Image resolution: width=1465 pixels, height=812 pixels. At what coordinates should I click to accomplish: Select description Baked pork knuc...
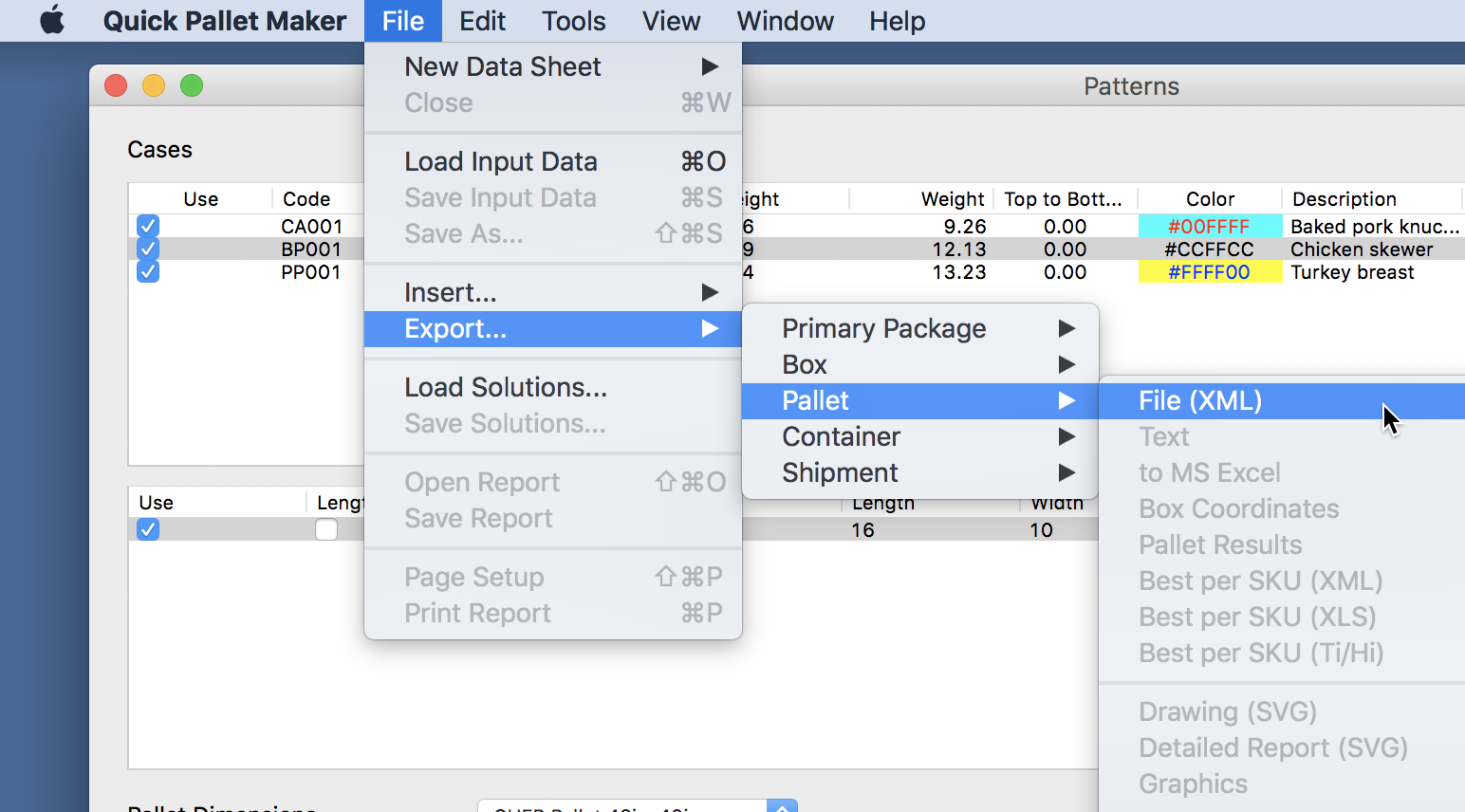(x=1375, y=227)
